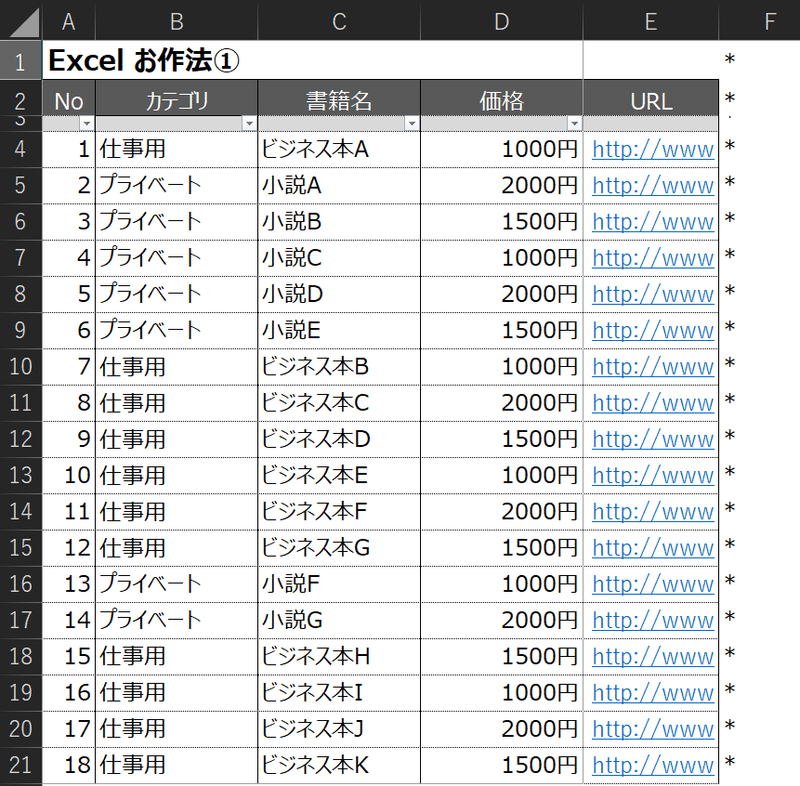Open the URL link for ビジネス本I
Image resolution: width=800 pixels, height=786 pixels.
click(653, 693)
